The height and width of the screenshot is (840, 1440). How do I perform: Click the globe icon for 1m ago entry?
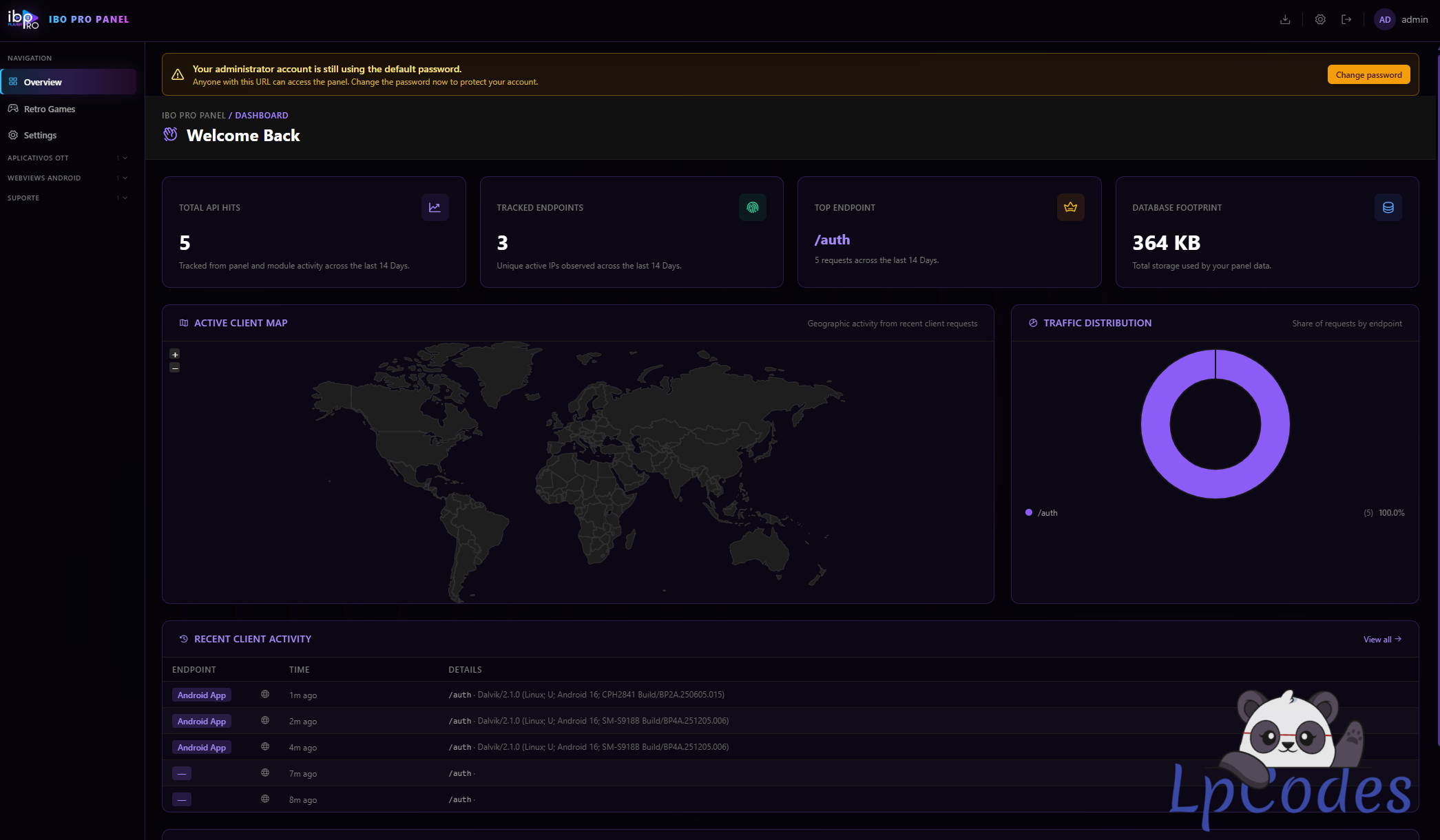265,694
